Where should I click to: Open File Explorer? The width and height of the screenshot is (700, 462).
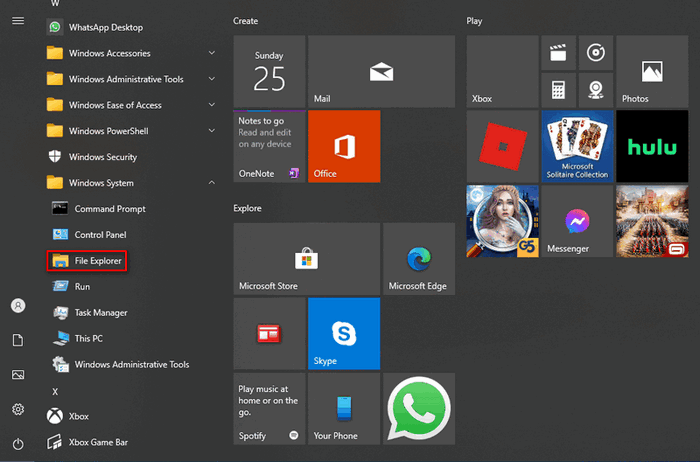pos(87,261)
